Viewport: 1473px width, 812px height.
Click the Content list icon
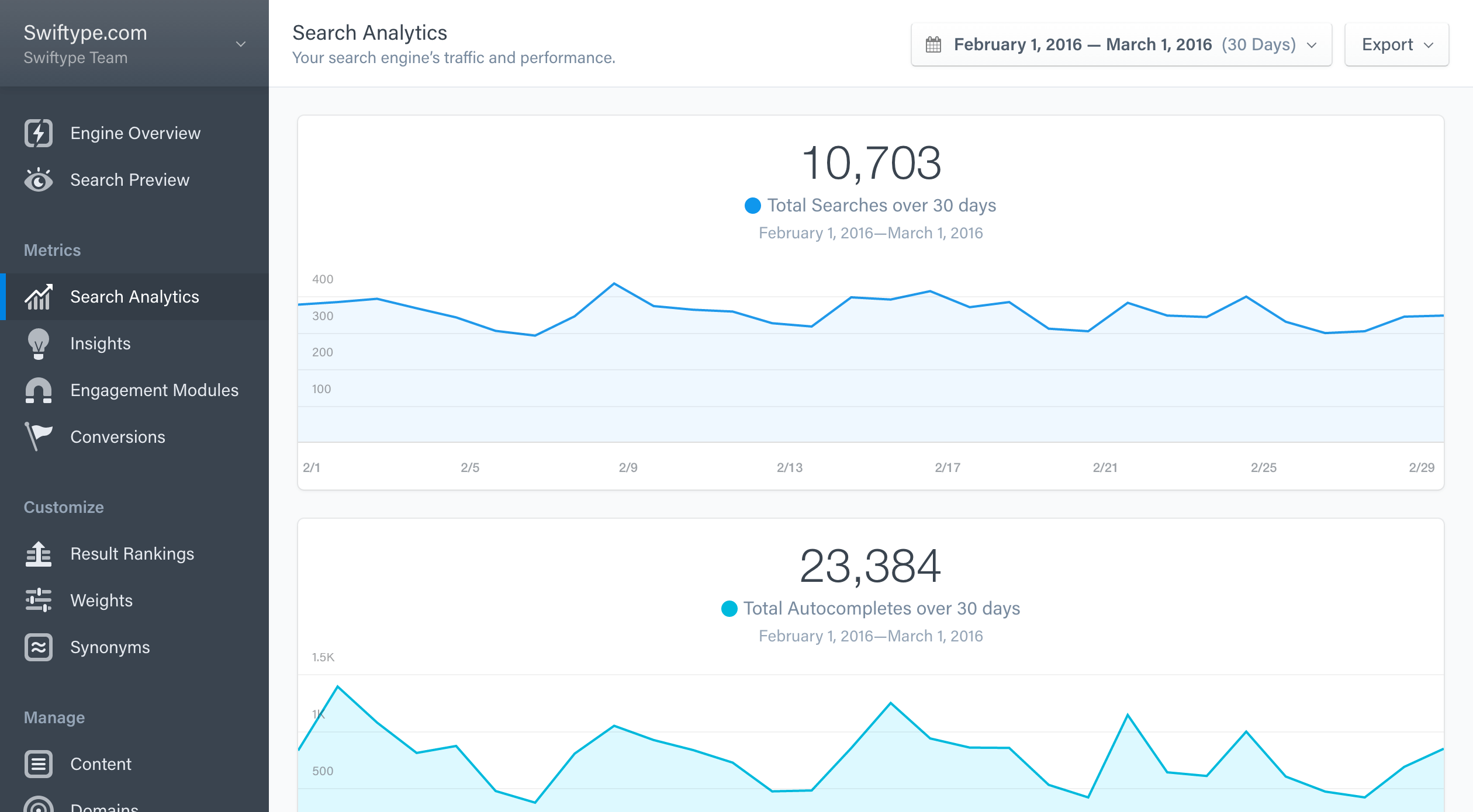point(39,764)
